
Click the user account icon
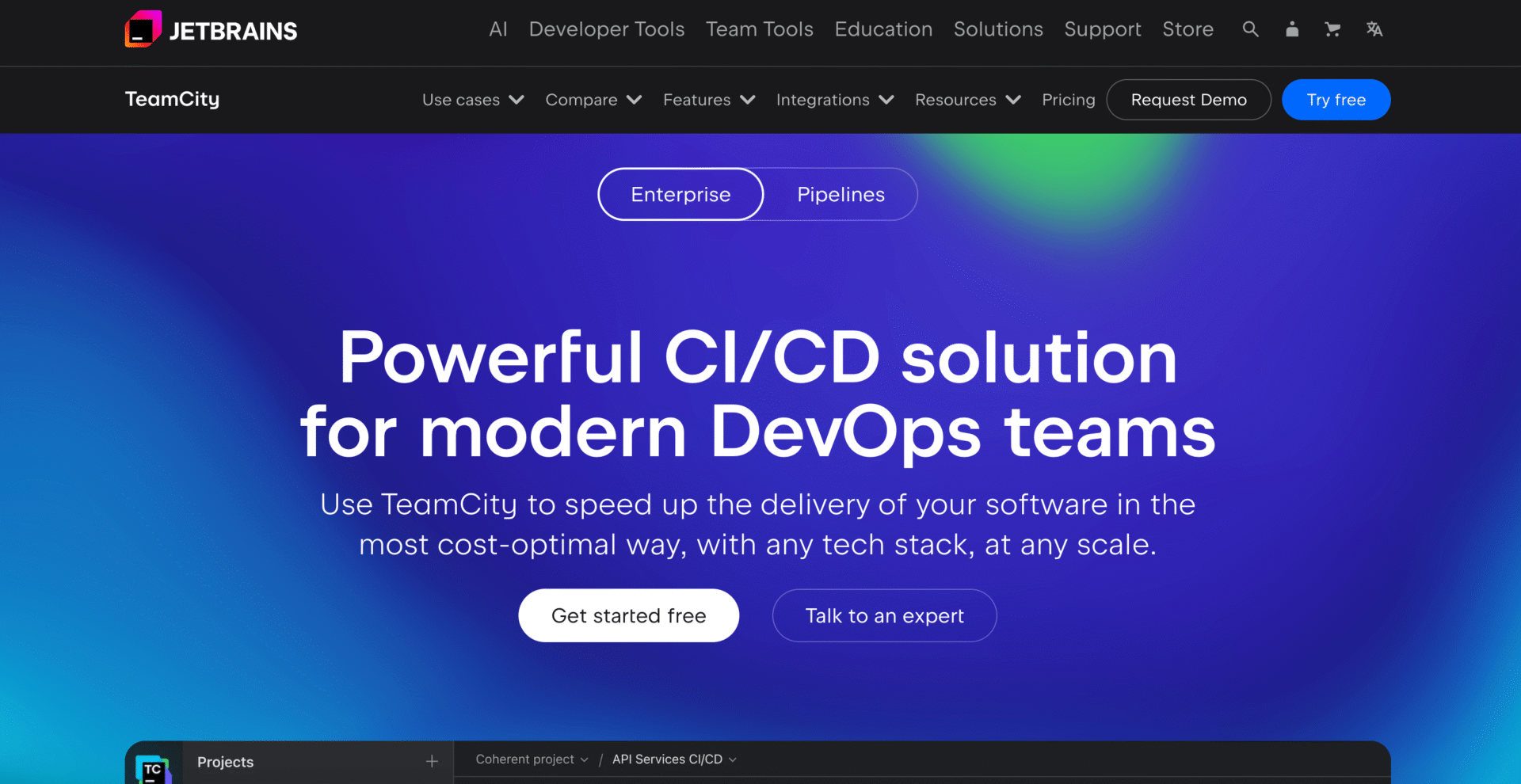click(x=1292, y=29)
